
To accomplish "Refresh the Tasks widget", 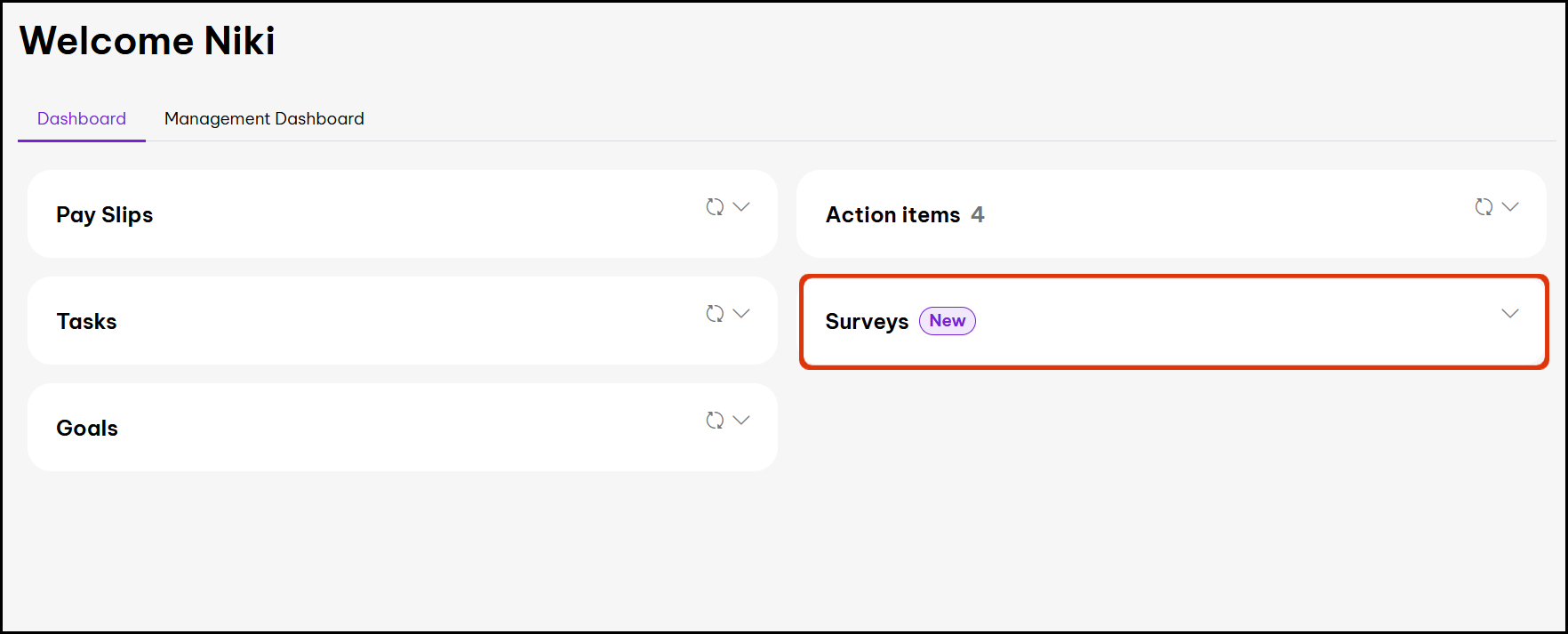I will [x=715, y=313].
